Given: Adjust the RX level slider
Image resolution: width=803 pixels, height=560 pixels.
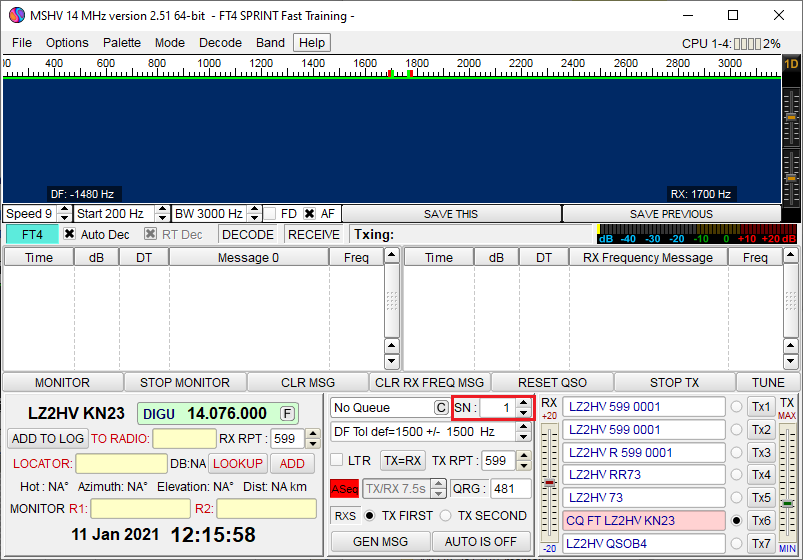Looking at the screenshot, I should 550,482.
